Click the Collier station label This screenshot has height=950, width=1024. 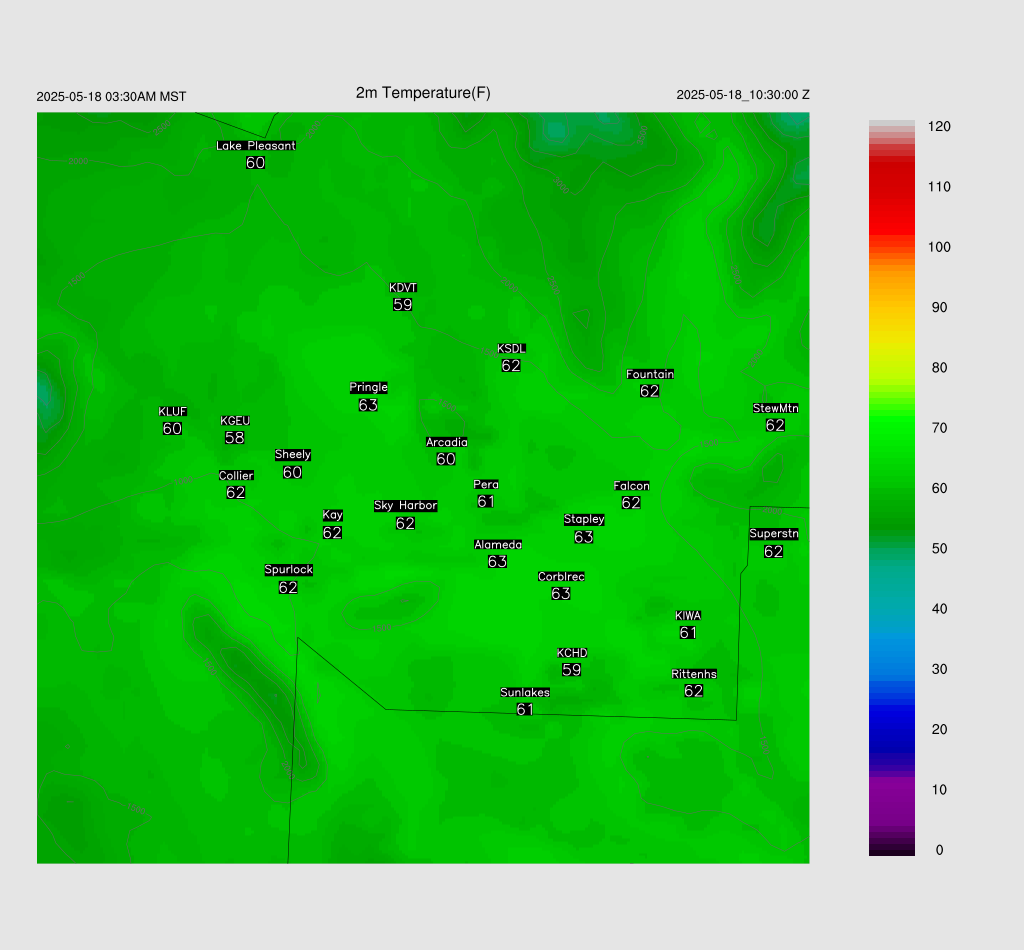pos(236,475)
